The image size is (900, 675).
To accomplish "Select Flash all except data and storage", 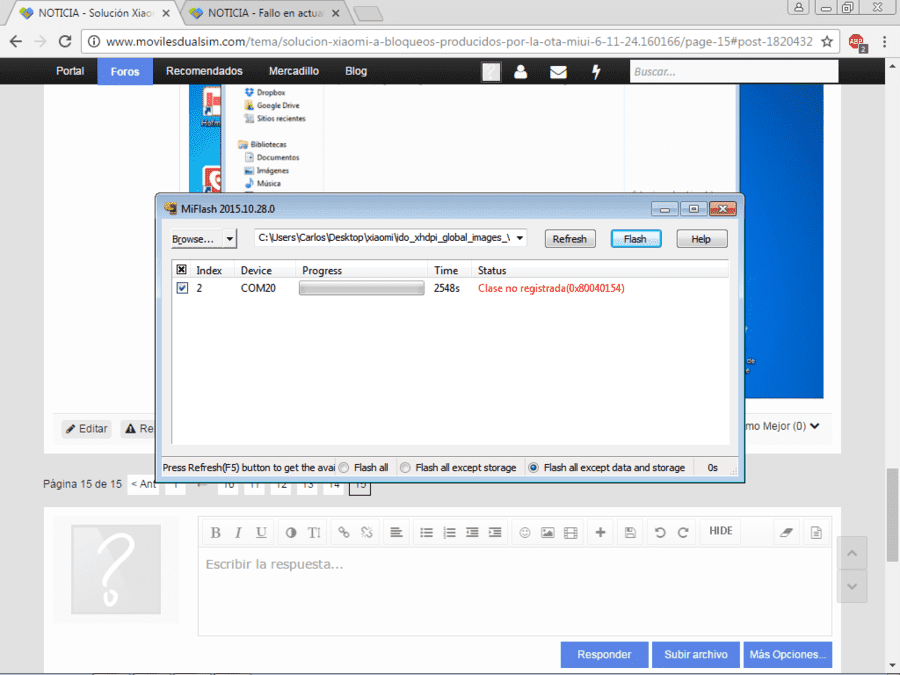I will point(533,468).
